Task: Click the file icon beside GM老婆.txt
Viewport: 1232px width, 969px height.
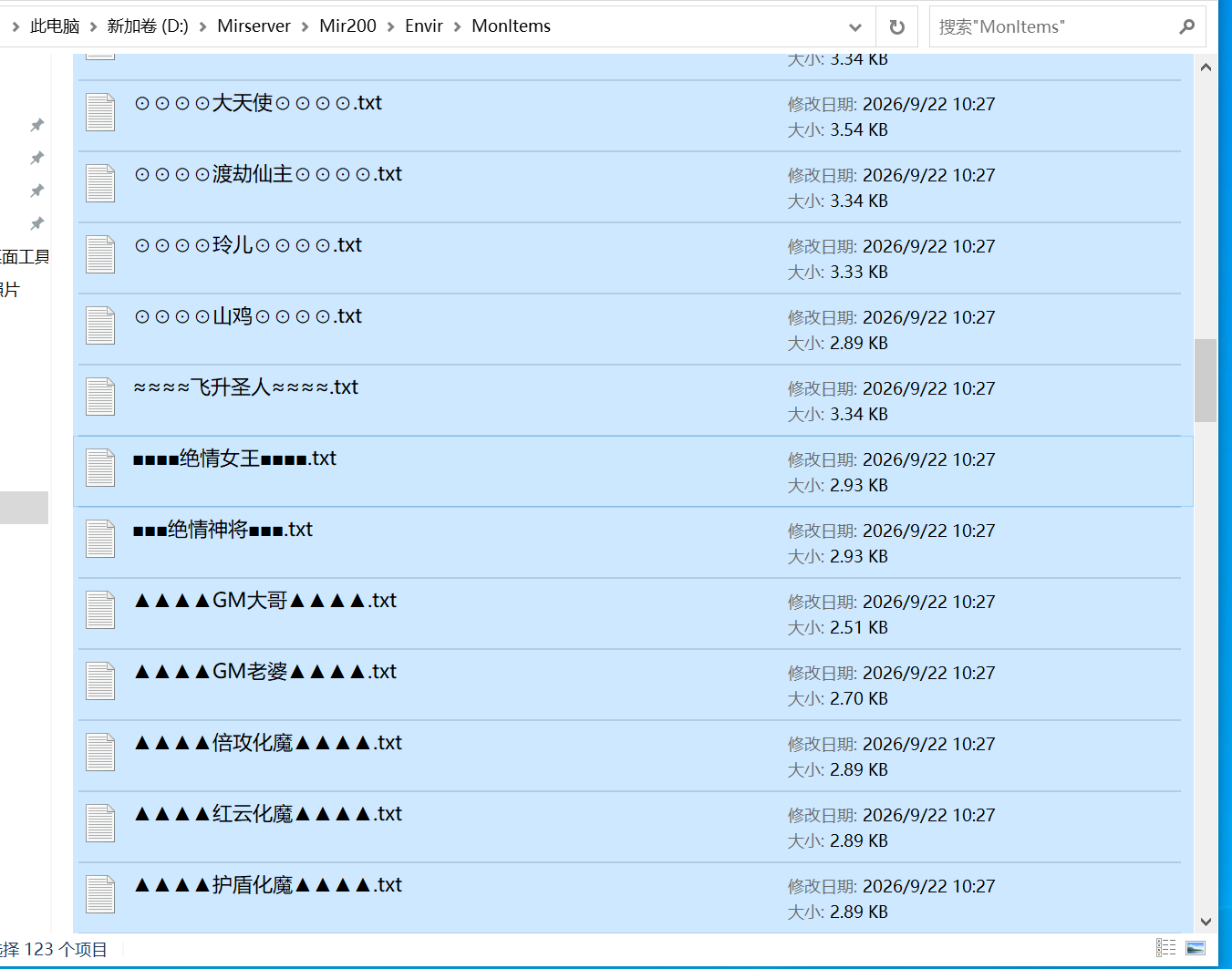Action: click(x=100, y=681)
